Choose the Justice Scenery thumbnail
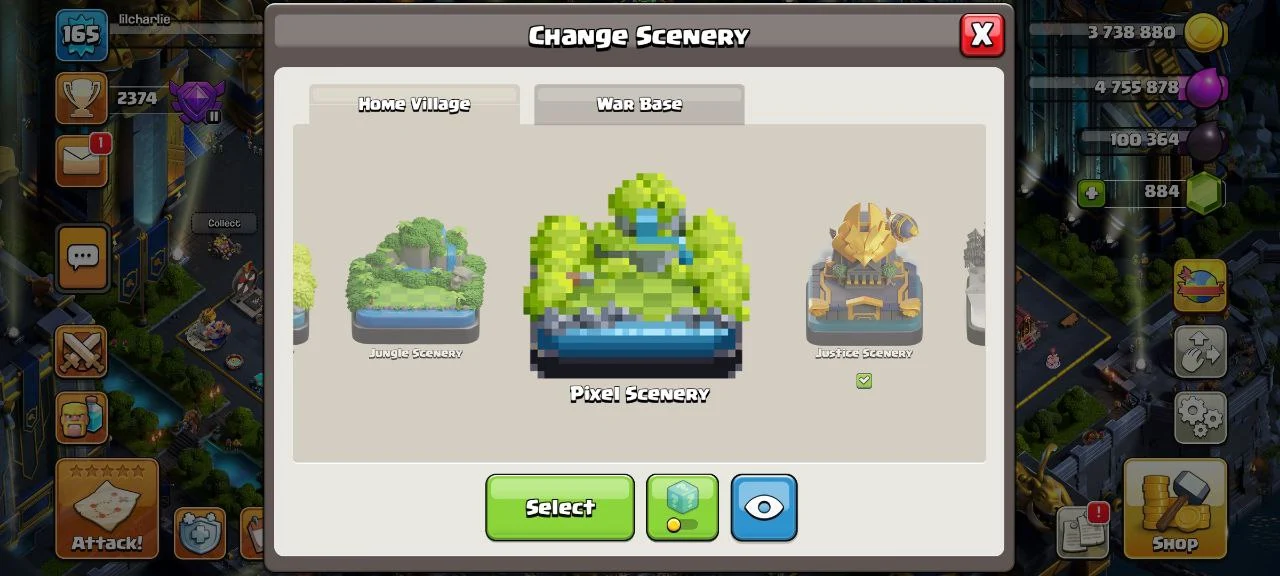 (864, 275)
